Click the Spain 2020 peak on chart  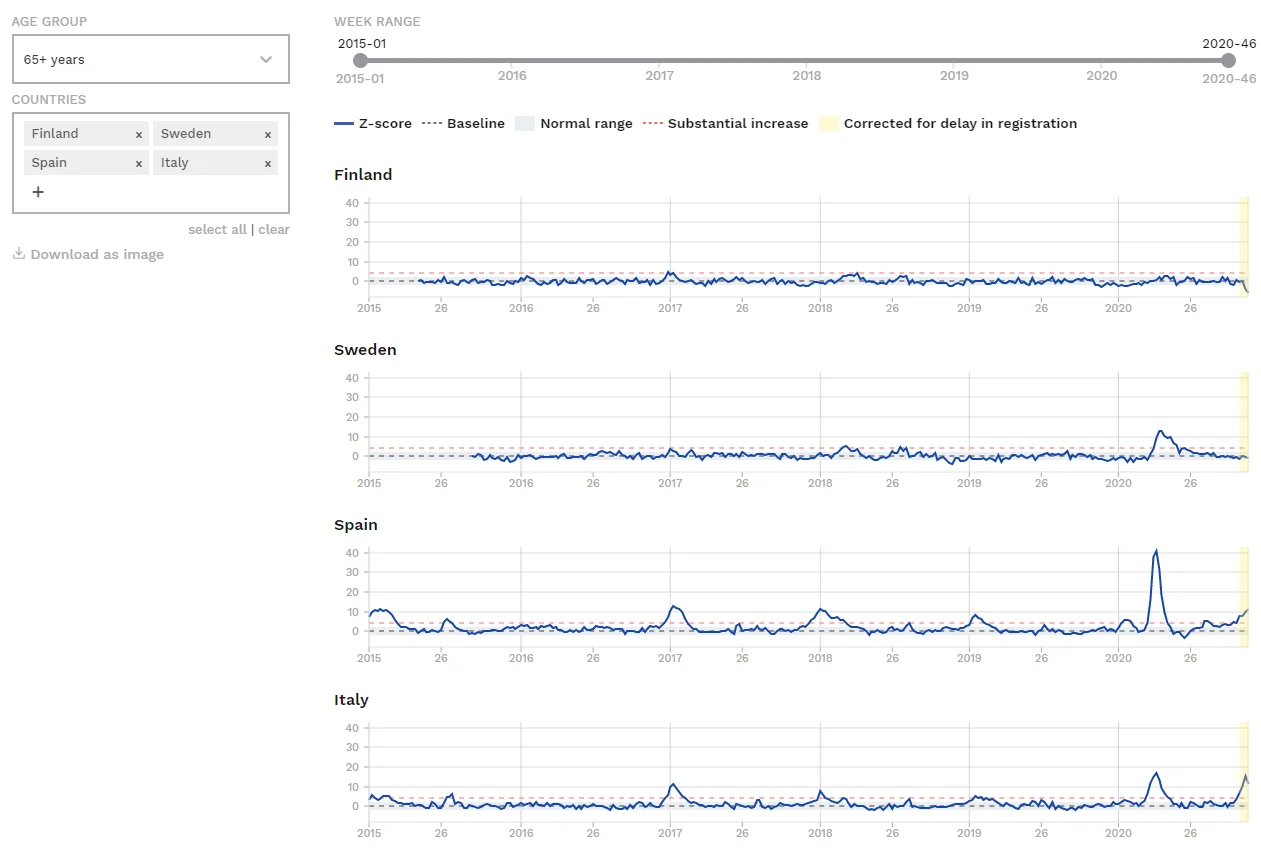(1156, 551)
